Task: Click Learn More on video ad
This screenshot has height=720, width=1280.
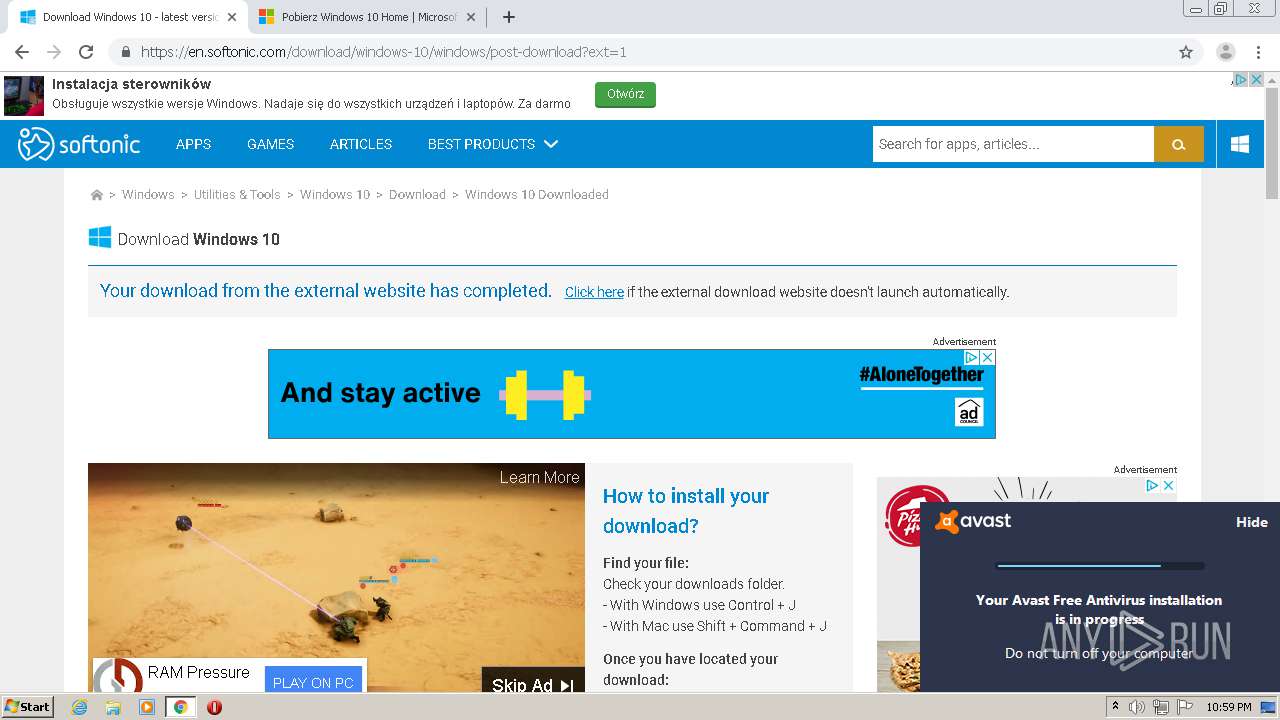Action: 539,477
